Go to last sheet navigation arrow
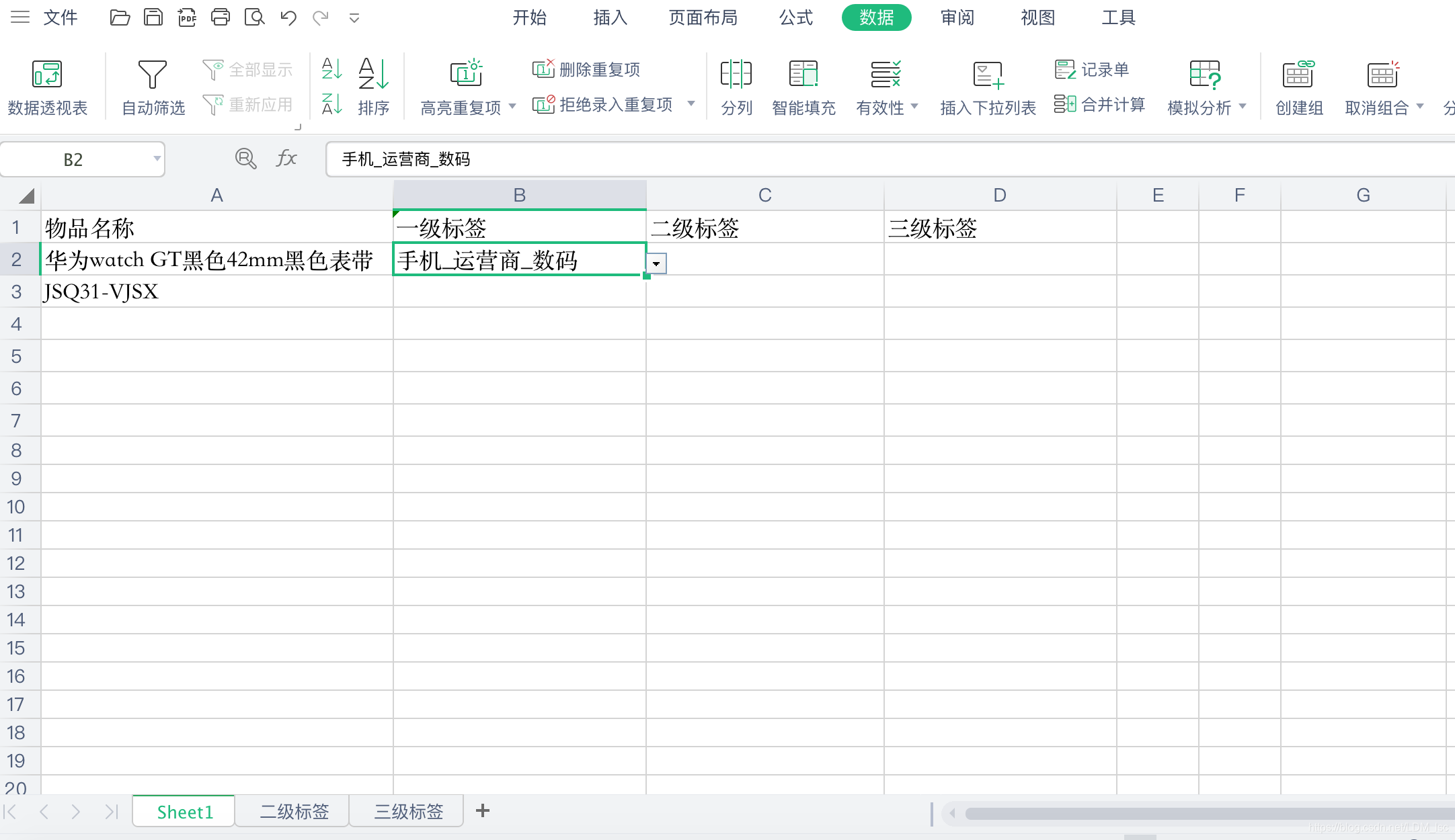1455x840 pixels. (x=111, y=812)
